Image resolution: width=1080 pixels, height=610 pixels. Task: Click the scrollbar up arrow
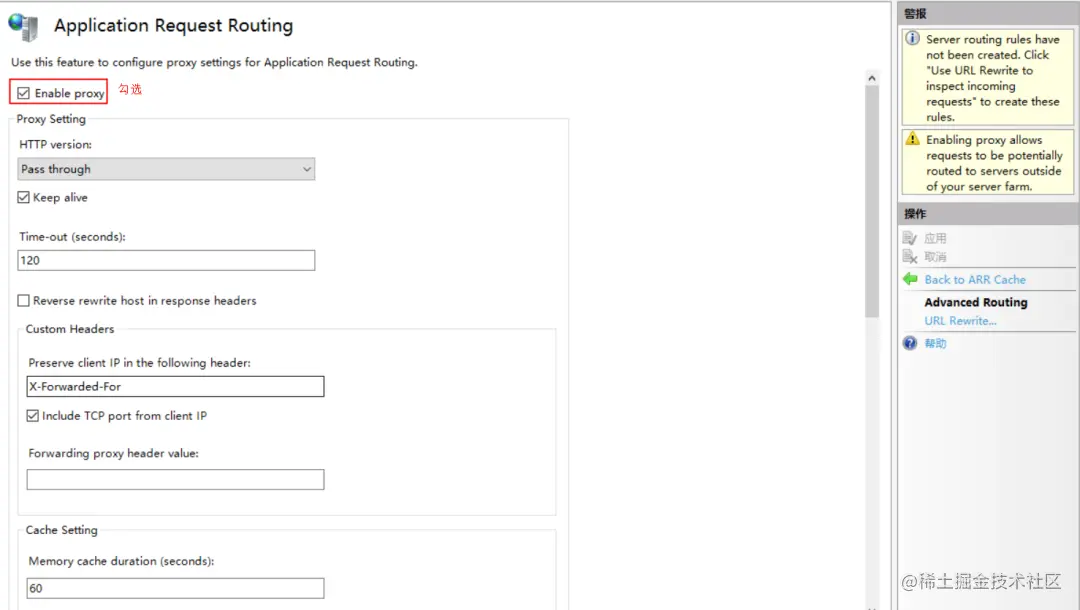(x=872, y=78)
